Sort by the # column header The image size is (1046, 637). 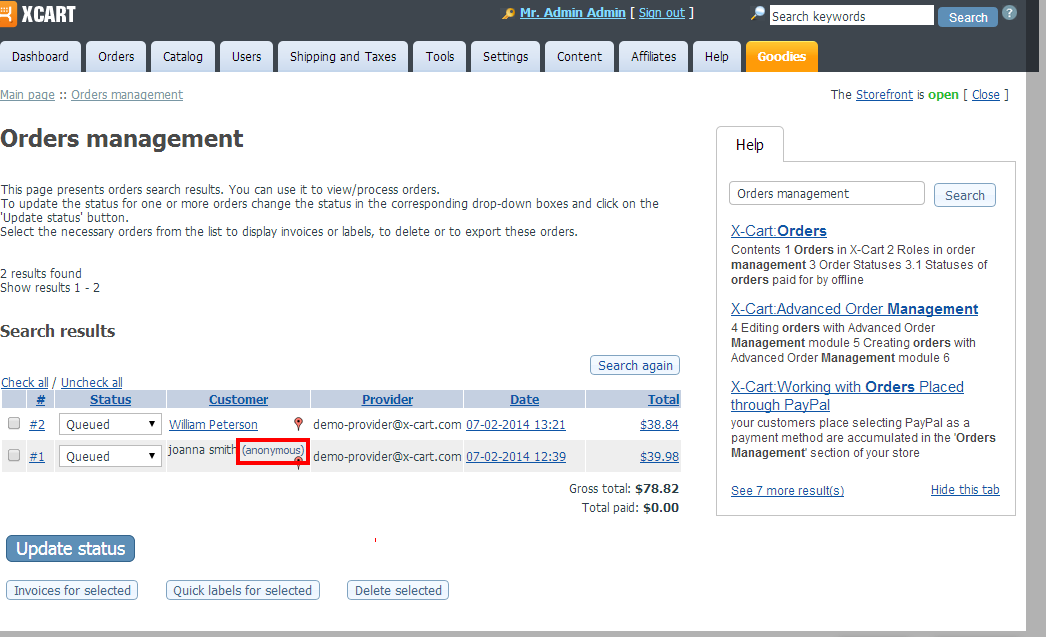pos(40,400)
